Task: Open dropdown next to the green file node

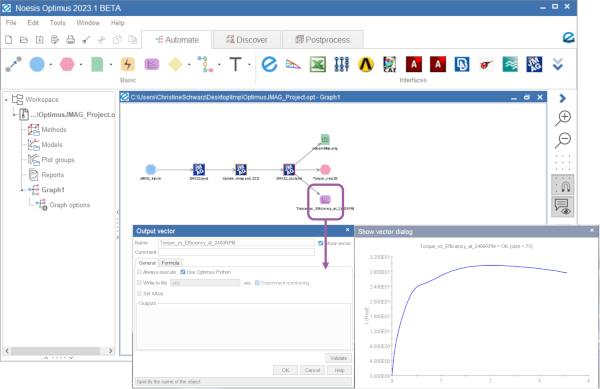Action: pyautogui.click(x=111, y=64)
